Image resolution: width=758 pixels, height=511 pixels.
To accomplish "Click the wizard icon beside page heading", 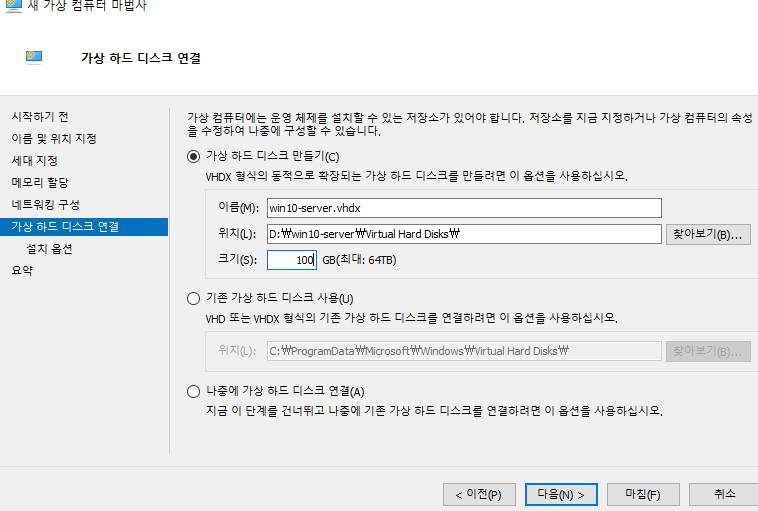I will click(x=34, y=58).
